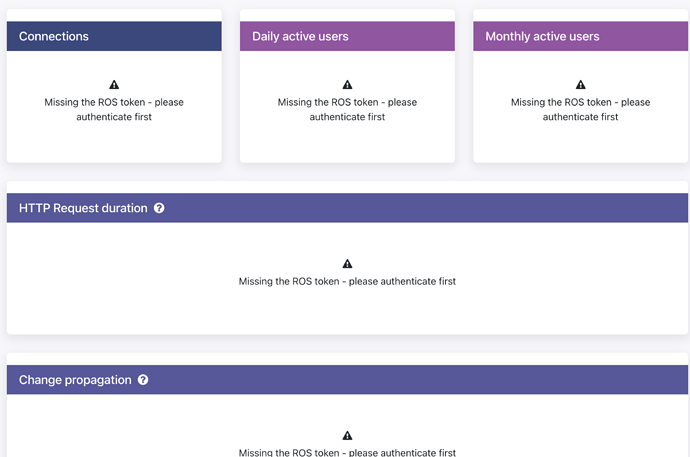Click blank space right of Connections title

click(160, 37)
